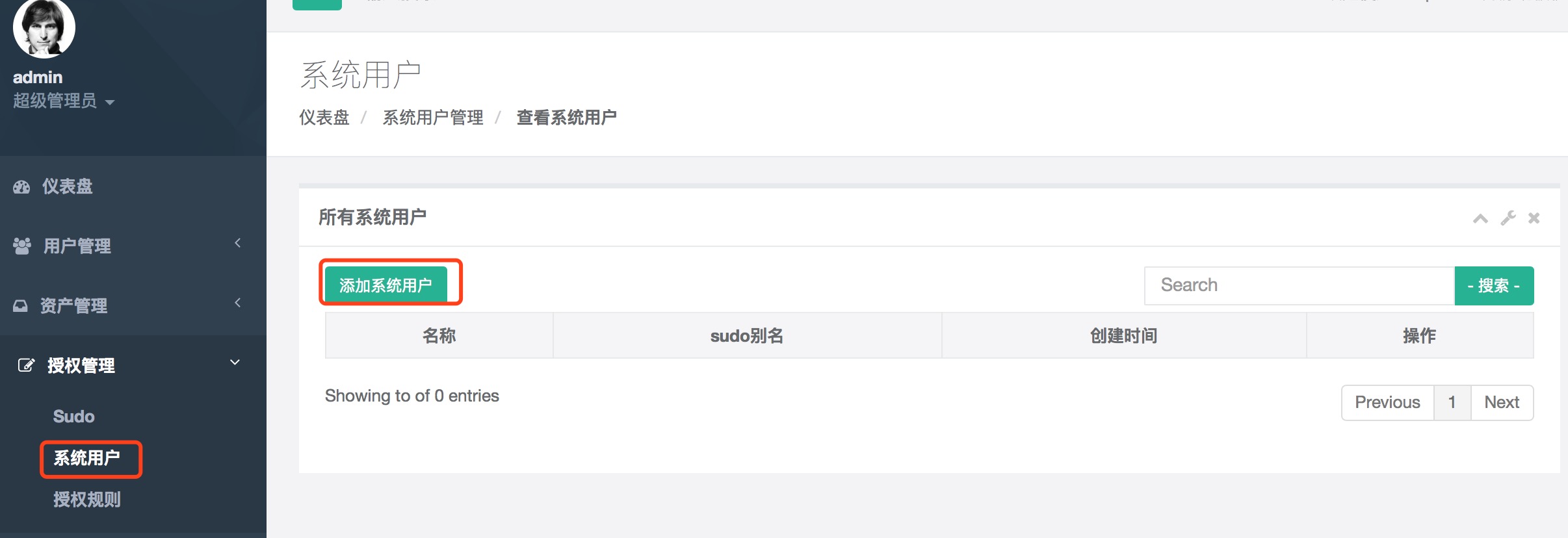1568x538 pixels.
Task: Click the asset management inbox icon
Action: click(x=21, y=306)
